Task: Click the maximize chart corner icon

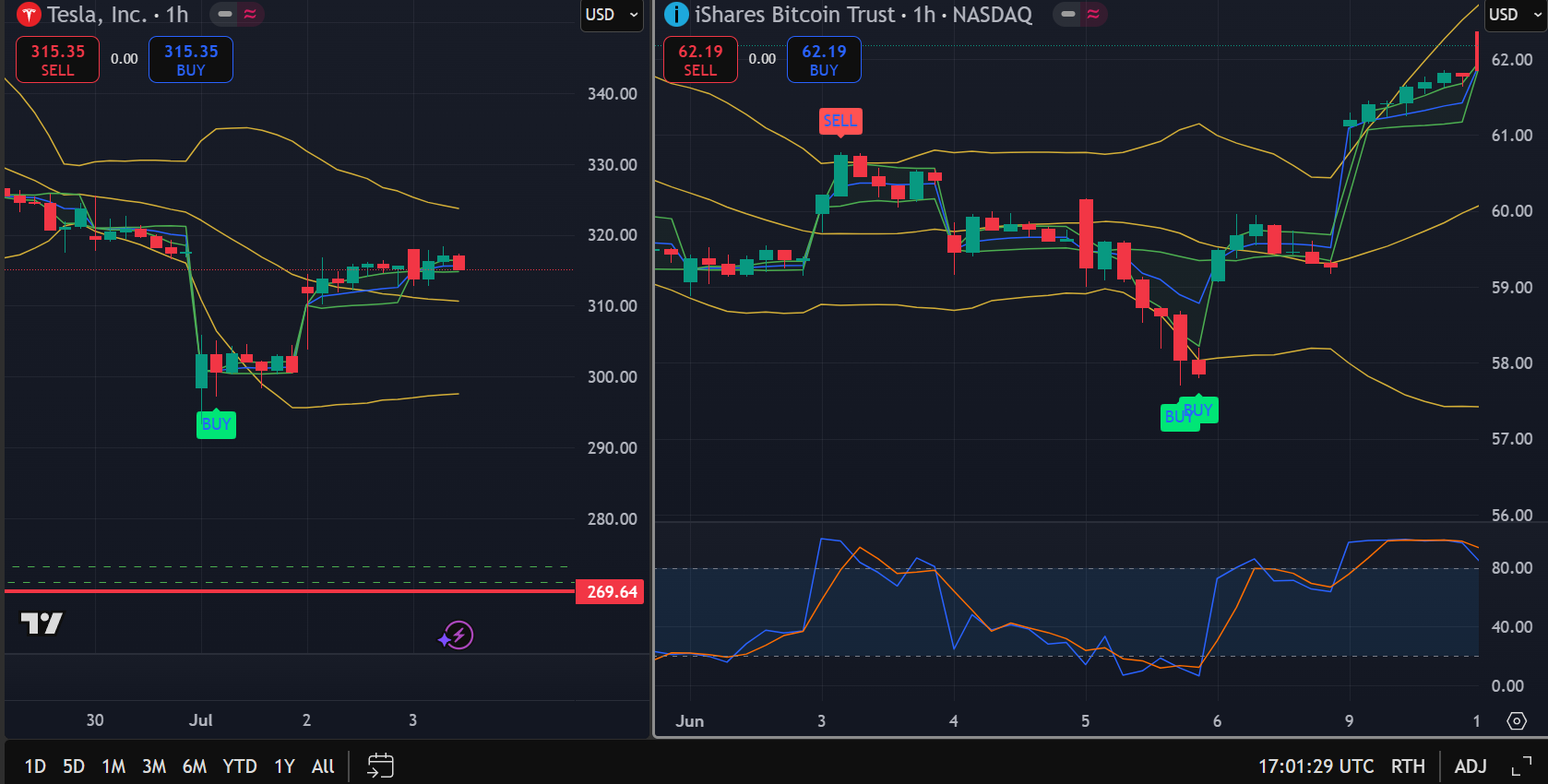Action: 1522,766
